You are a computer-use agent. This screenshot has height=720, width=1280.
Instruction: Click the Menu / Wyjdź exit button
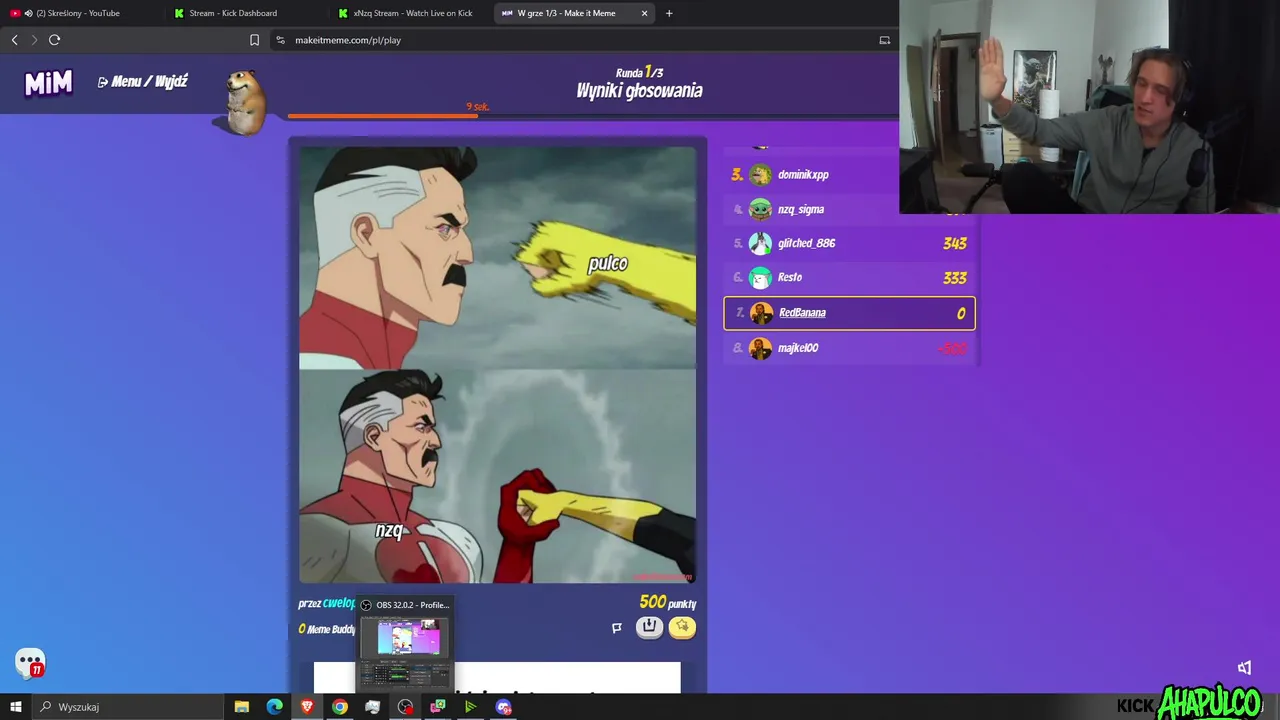pyautogui.click(x=142, y=82)
